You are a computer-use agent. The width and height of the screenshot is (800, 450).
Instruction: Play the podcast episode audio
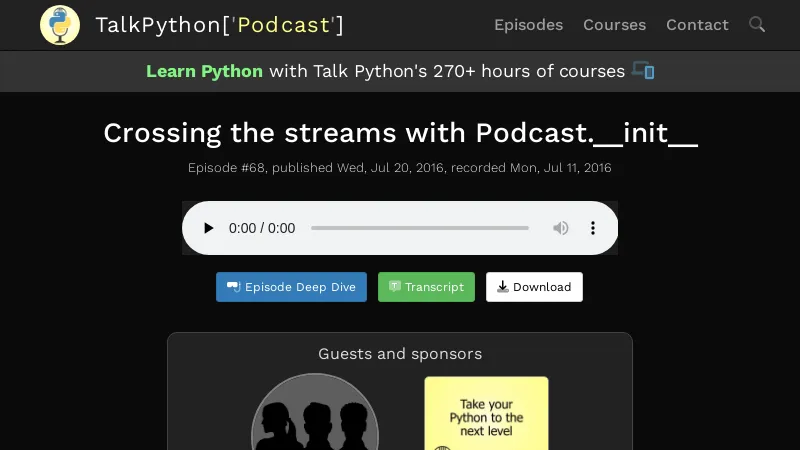tap(208, 228)
